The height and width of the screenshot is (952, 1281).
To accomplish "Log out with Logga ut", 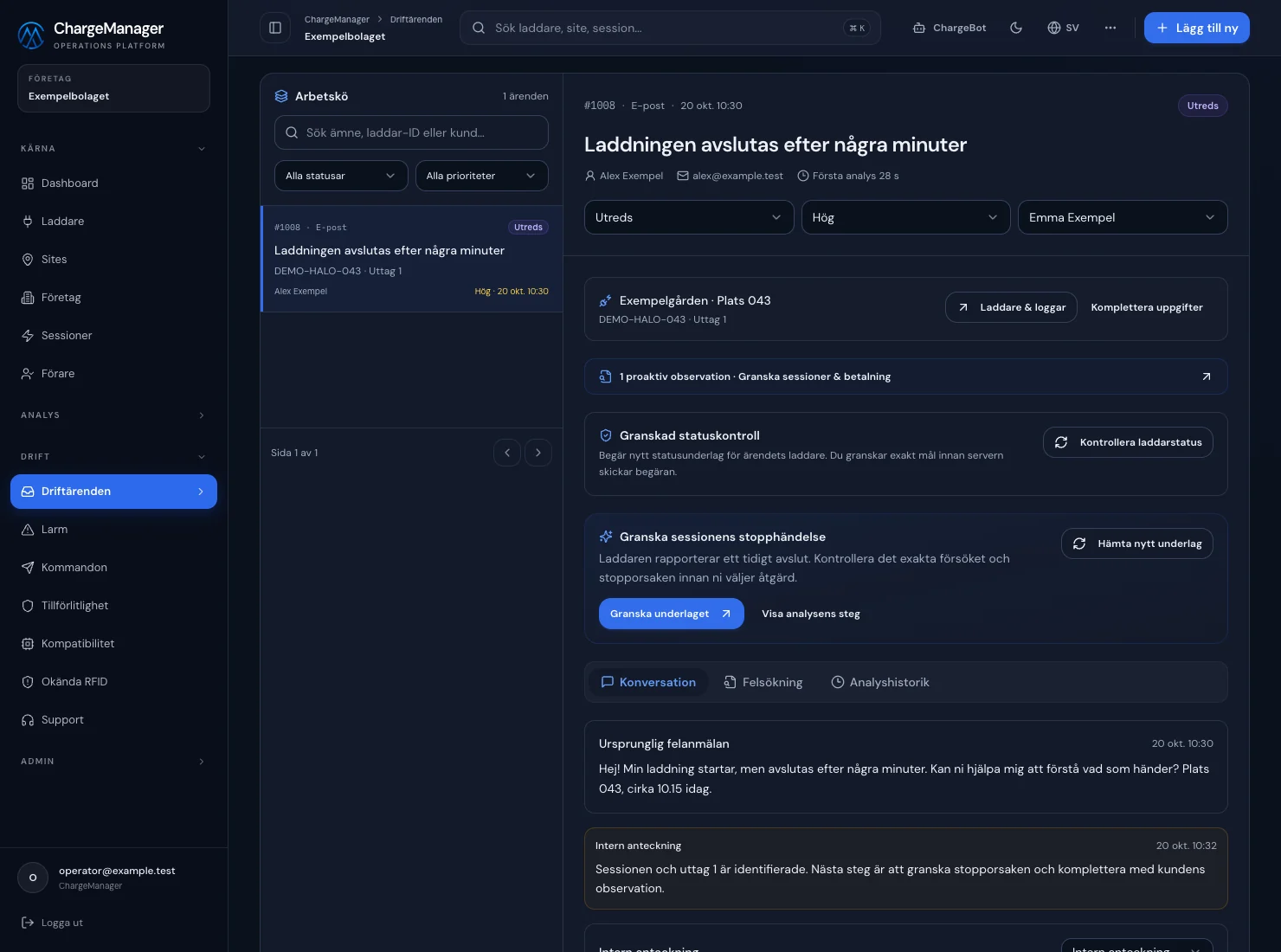I will coord(52,923).
